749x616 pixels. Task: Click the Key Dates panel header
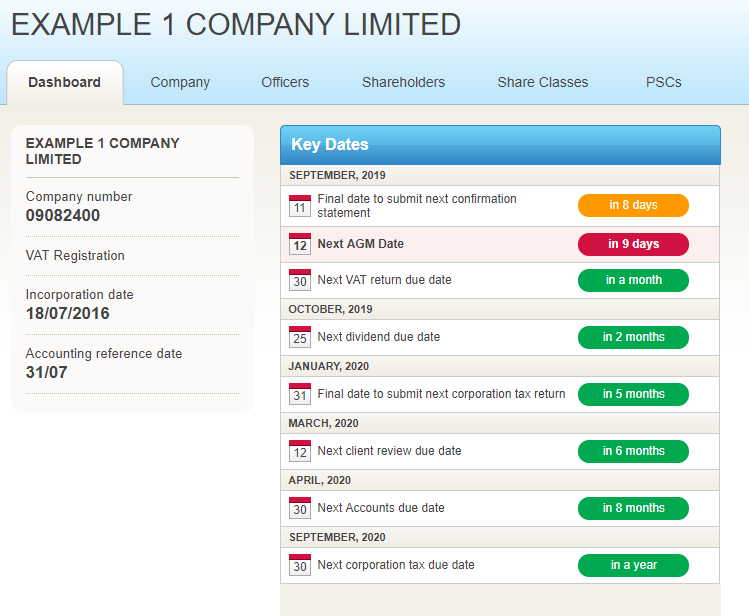[x=500, y=145]
